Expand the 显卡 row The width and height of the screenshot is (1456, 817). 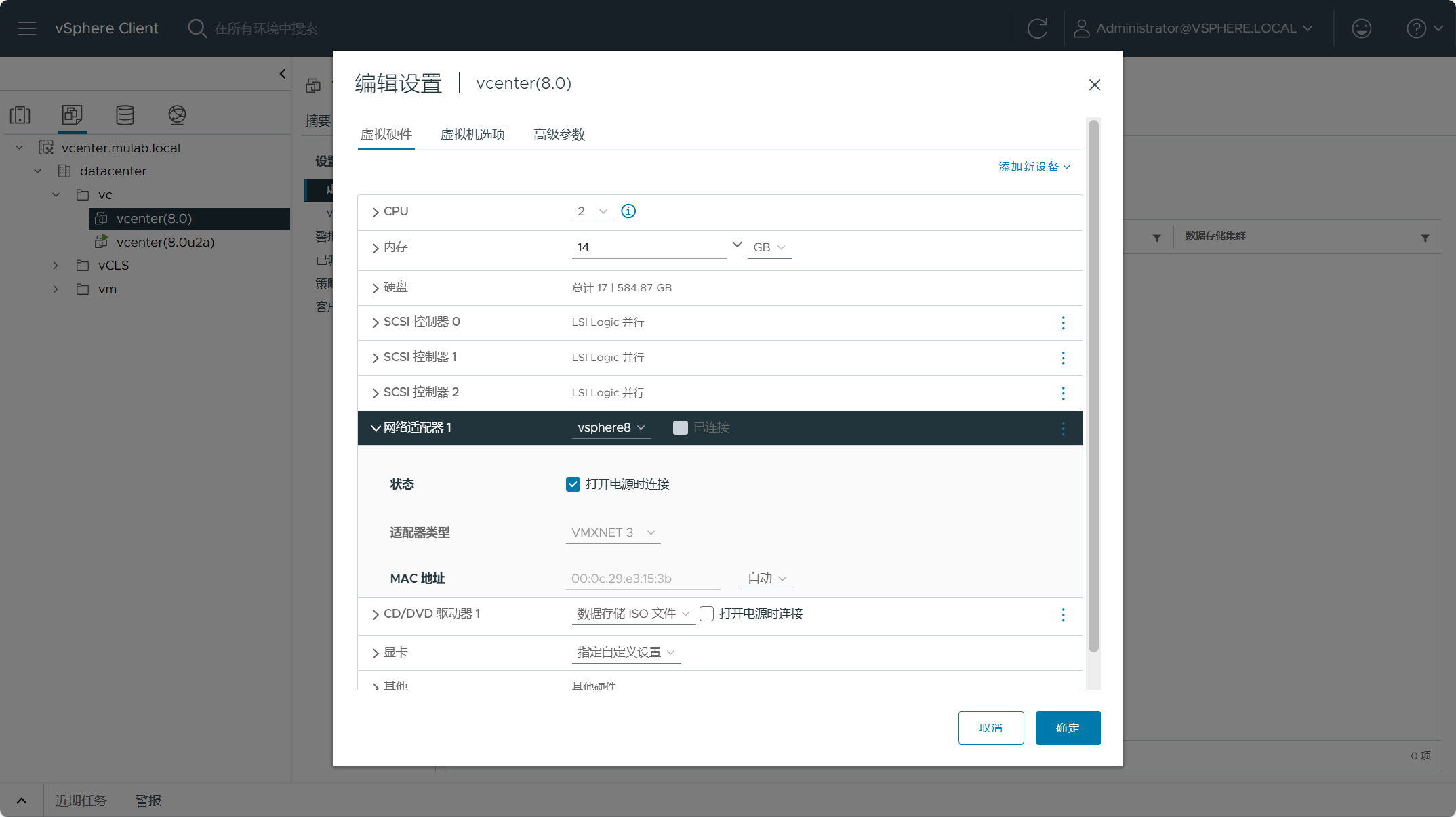[376, 654]
